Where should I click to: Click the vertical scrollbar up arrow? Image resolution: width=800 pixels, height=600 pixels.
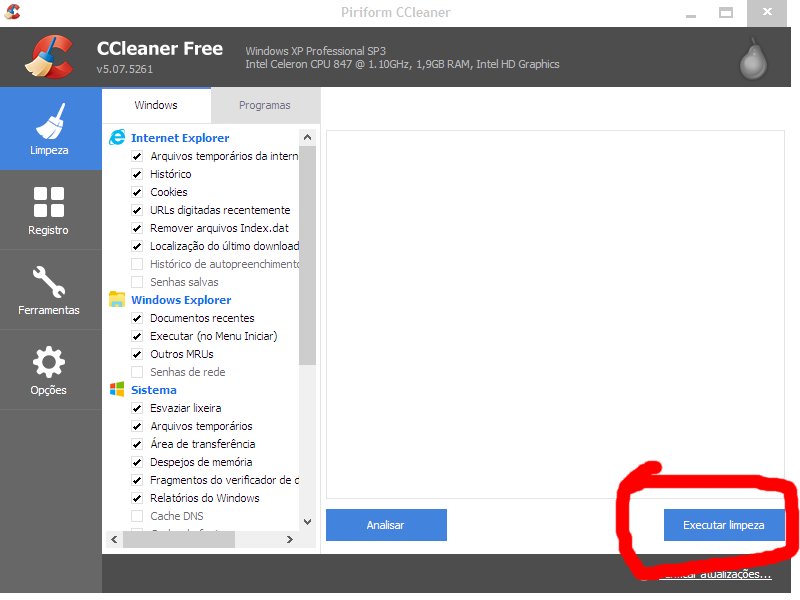click(308, 136)
